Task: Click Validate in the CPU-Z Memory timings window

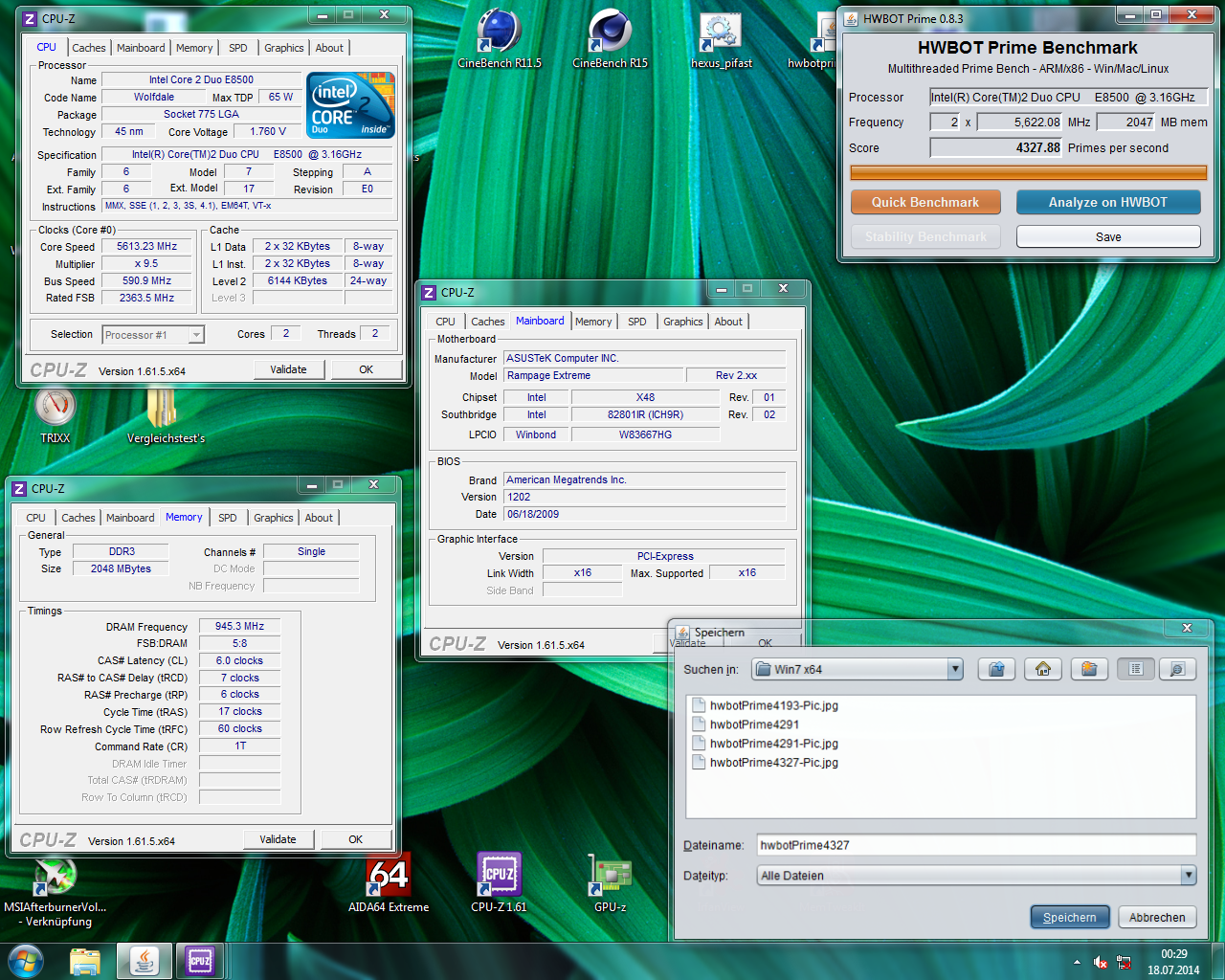Action: pyautogui.click(x=278, y=839)
